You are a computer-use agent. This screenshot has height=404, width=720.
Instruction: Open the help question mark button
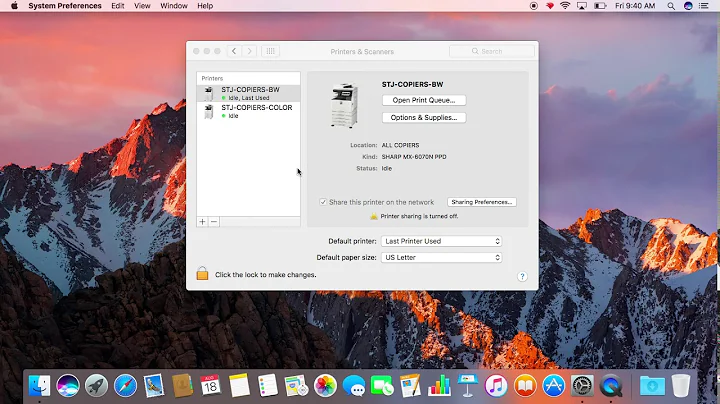pos(522,276)
